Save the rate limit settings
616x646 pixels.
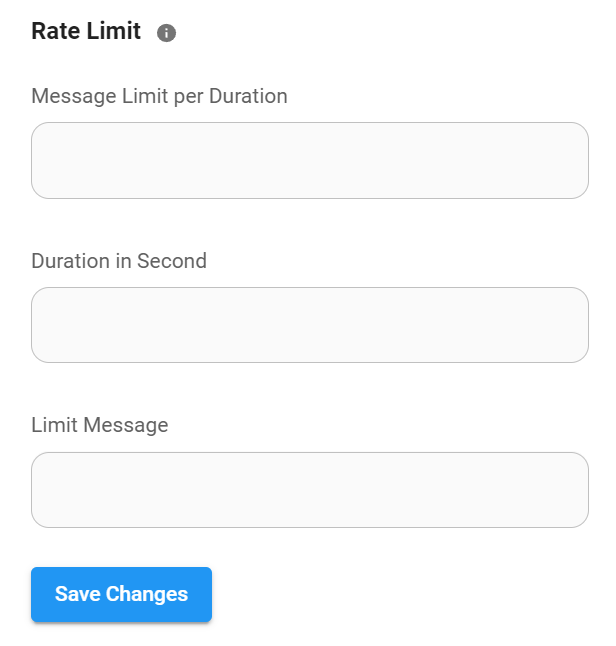point(121,594)
